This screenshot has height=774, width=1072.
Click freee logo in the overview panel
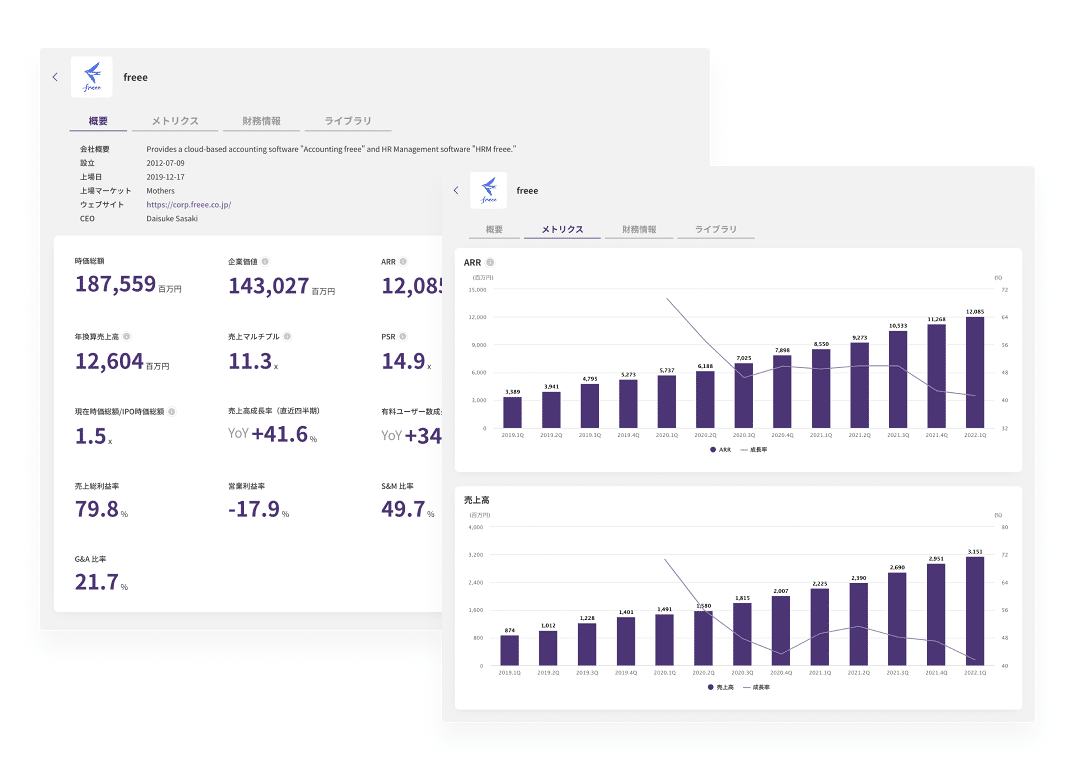pyautogui.click(x=92, y=77)
